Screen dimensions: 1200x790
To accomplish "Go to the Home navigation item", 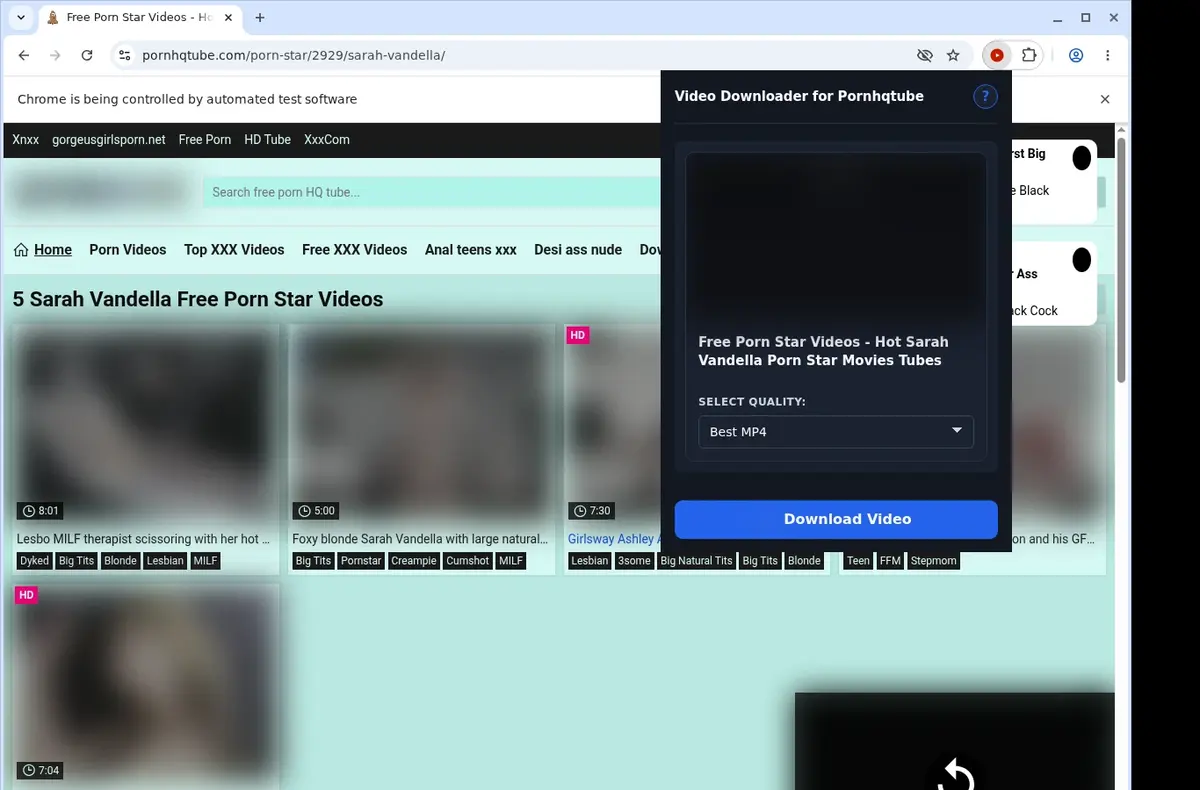I will 53,250.
